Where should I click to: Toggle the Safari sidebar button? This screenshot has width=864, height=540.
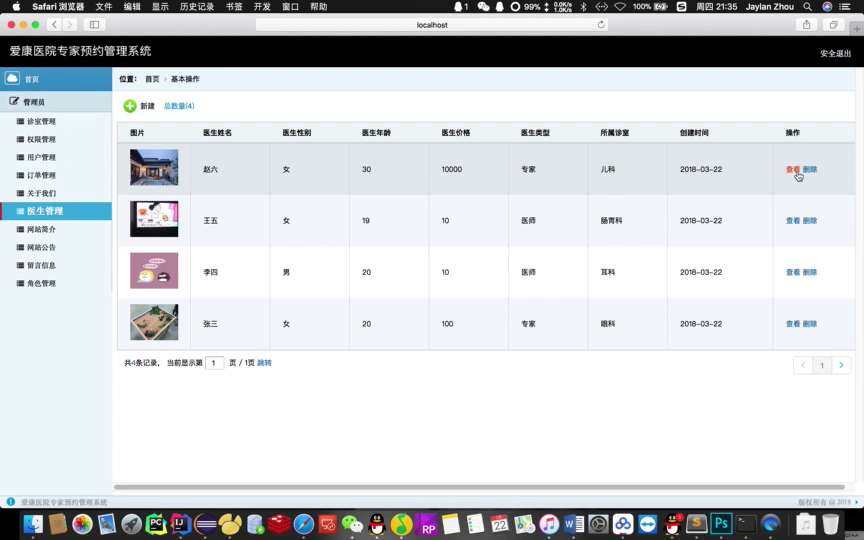tap(94, 24)
